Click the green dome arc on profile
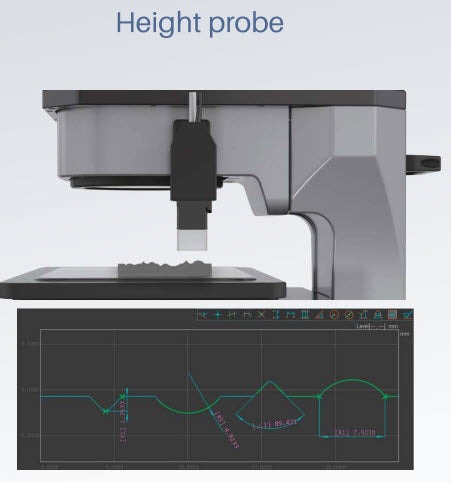 coord(352,380)
